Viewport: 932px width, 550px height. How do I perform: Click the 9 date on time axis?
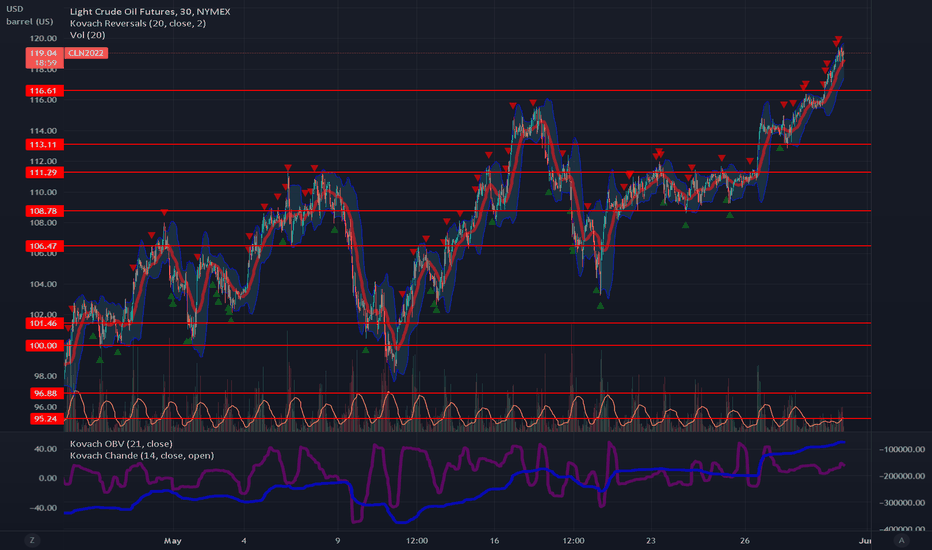tap(338, 540)
